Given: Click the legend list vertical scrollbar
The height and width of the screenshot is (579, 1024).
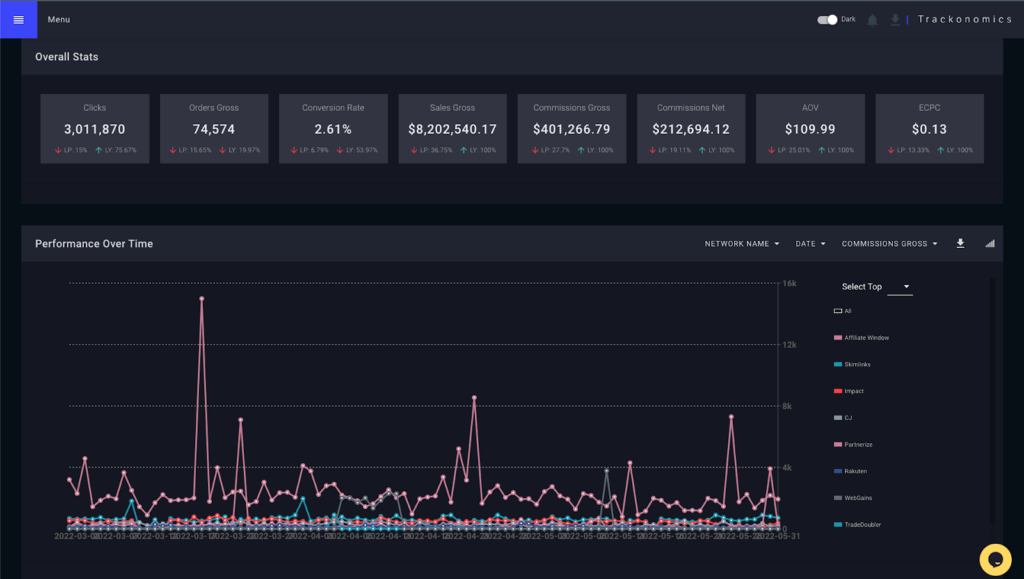Looking at the screenshot, I should (x=991, y=400).
